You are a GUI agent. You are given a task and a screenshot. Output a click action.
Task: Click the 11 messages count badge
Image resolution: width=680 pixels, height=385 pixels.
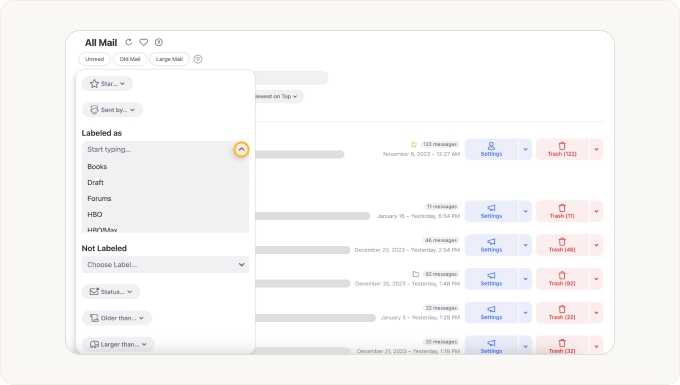[441, 206]
